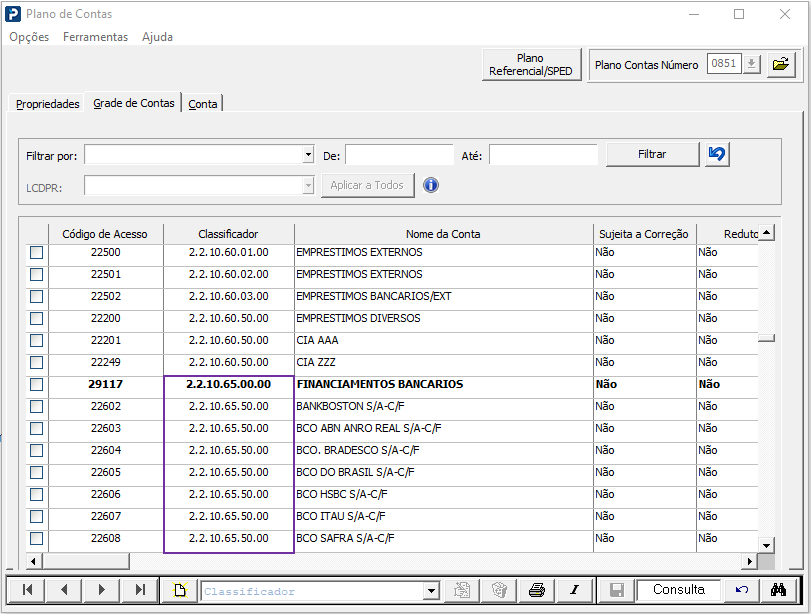Apply the filter with Filtrar button
The image size is (811, 614).
pos(652,154)
